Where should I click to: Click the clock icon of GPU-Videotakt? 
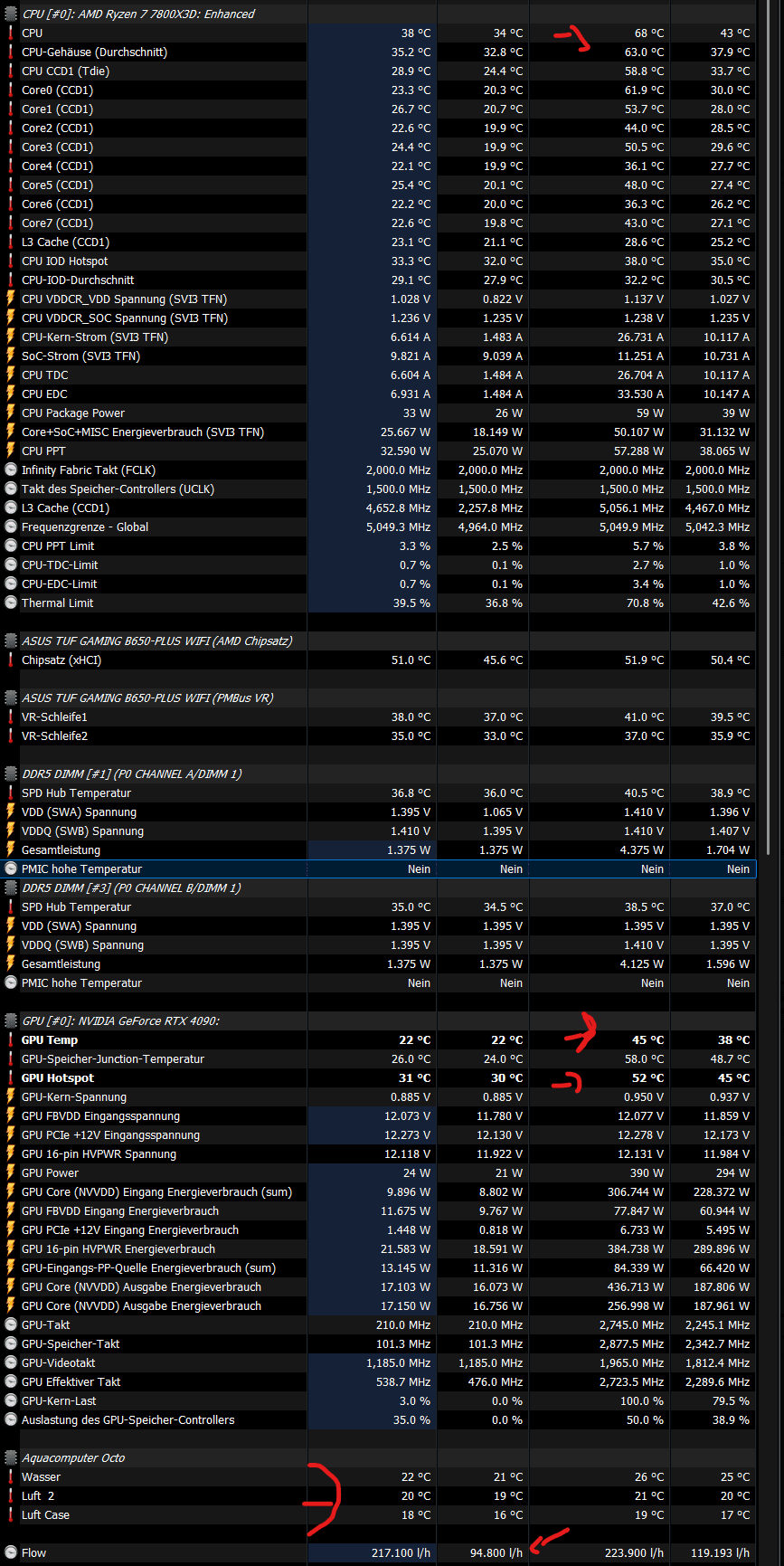pos(11,1363)
